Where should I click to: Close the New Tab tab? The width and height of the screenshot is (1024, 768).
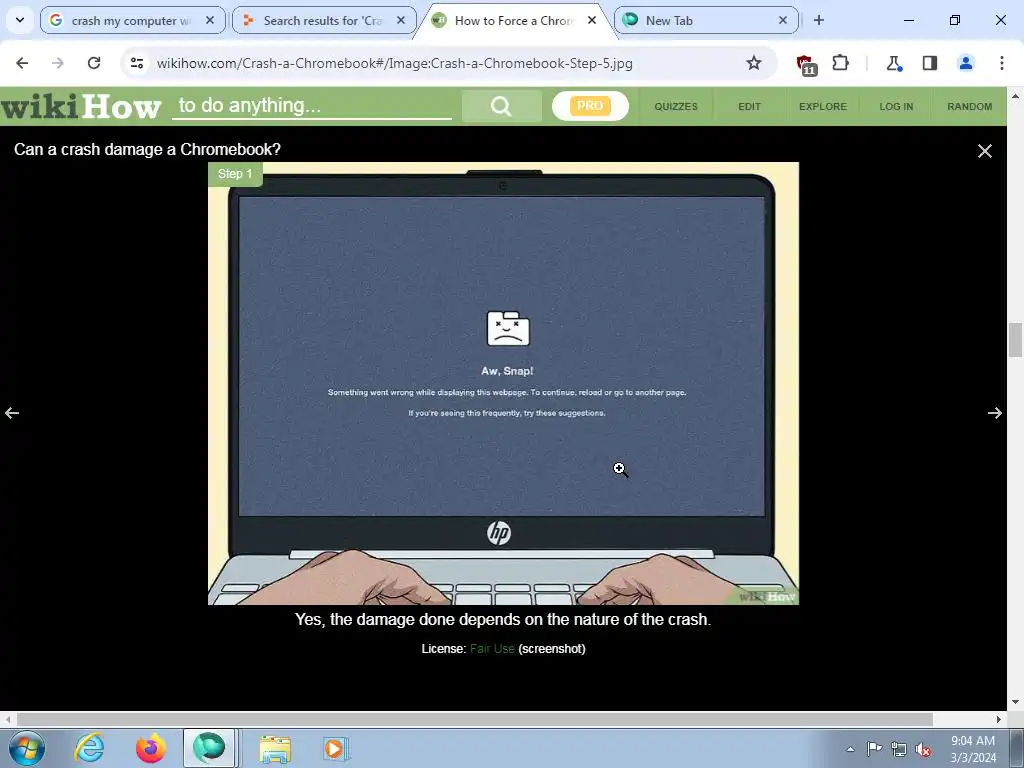783,20
